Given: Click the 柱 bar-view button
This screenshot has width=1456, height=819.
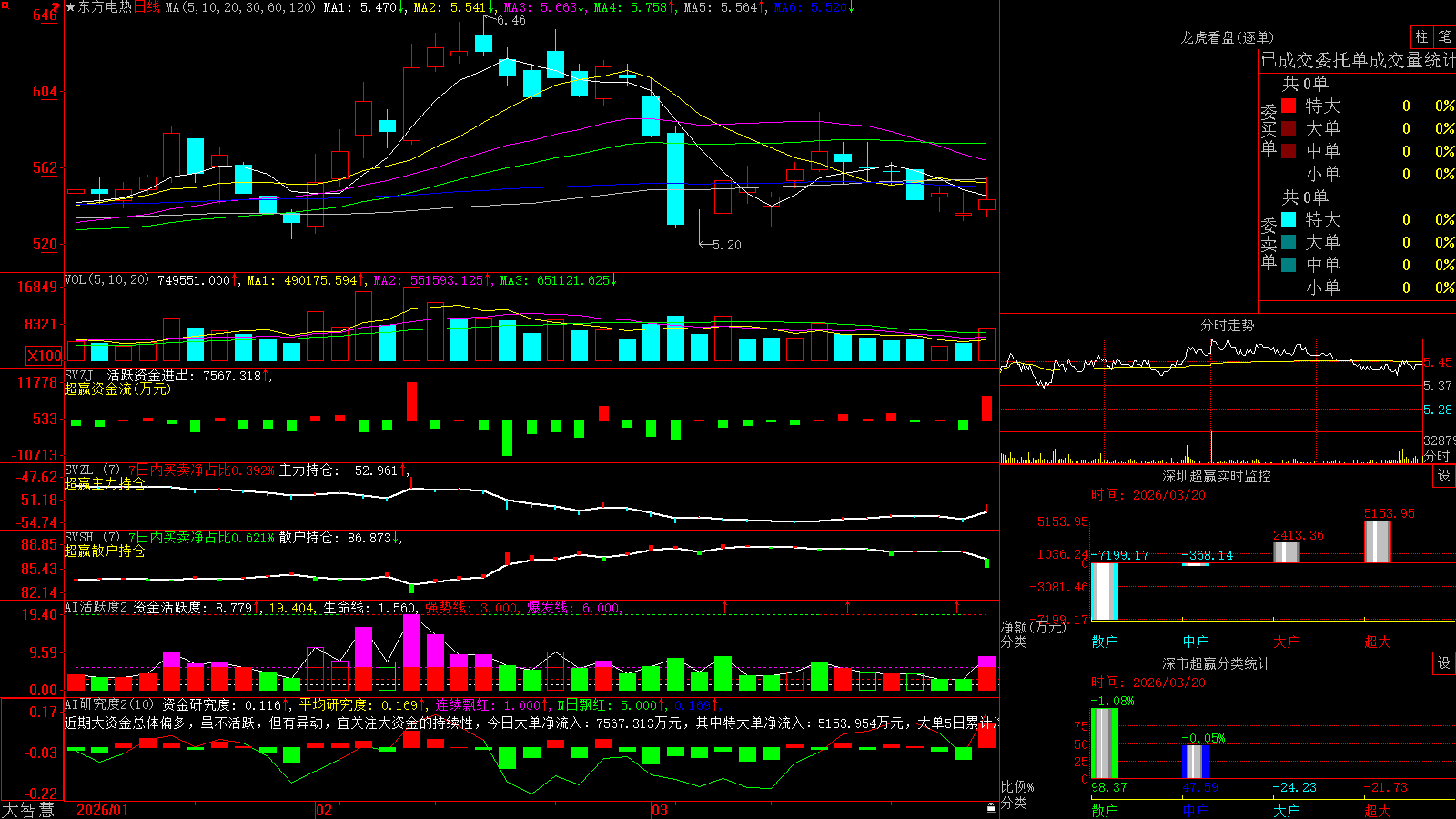Looking at the screenshot, I should [1421, 36].
